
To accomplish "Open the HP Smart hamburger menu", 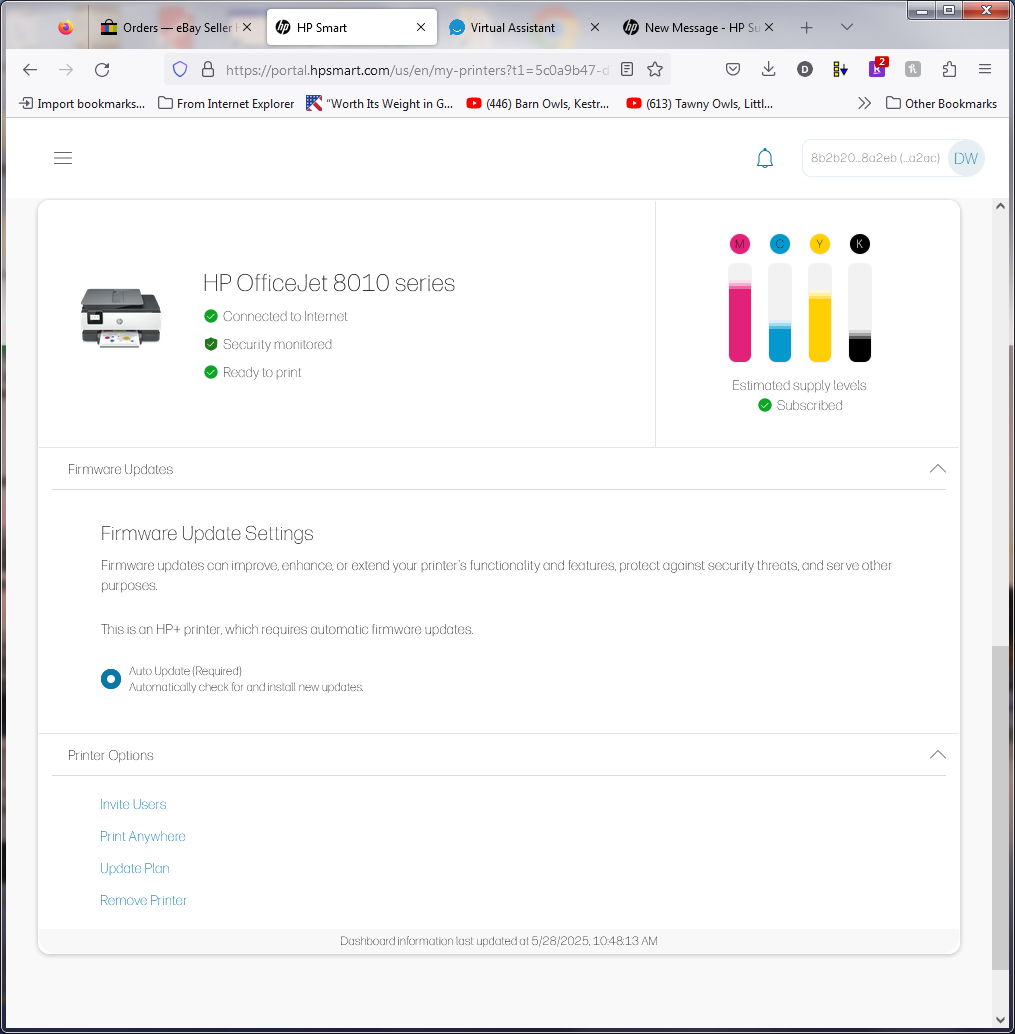I will (62, 158).
